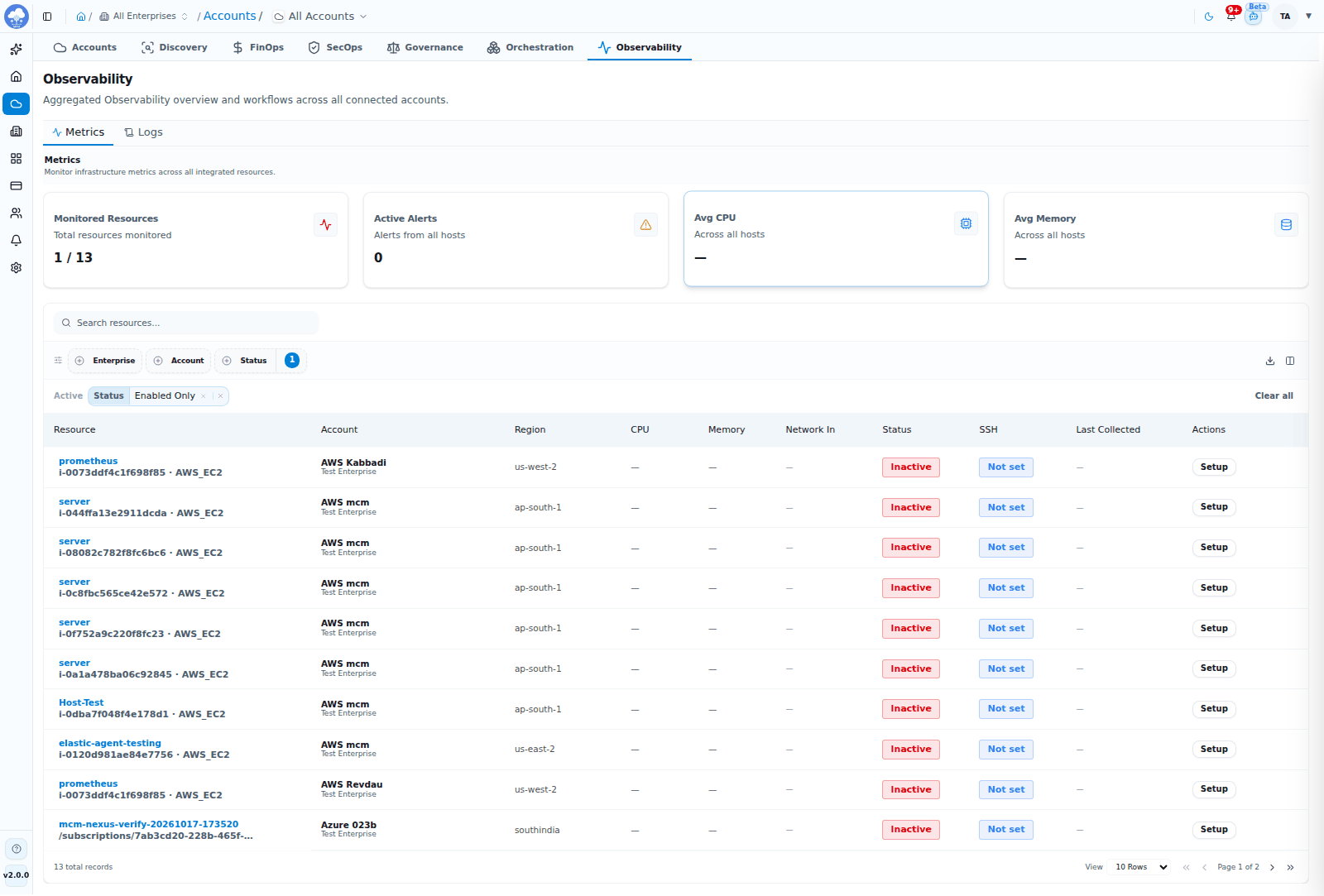Click Setup for elastic-agent-testing row
Viewport: 1324px width, 896px height.
[x=1214, y=750]
